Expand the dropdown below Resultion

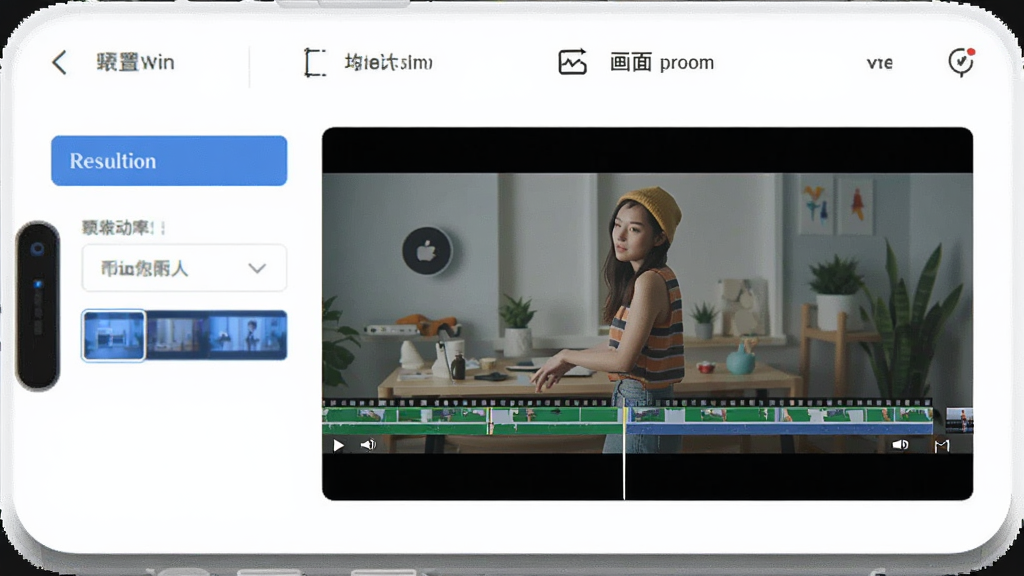[184, 268]
